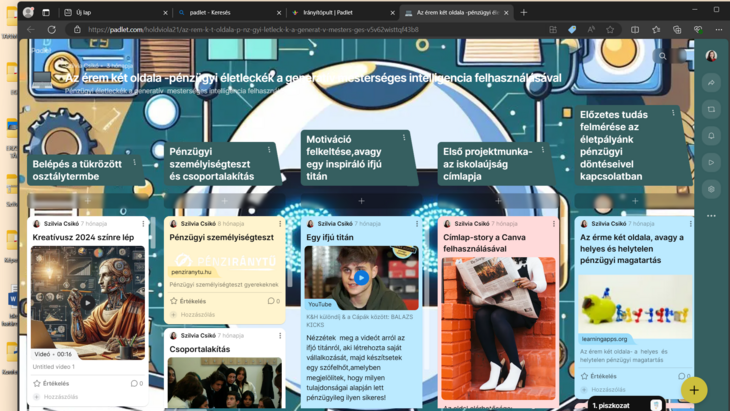730x411 pixels.
Task: Click the yellow plus add-post button
Action: (x=694, y=390)
